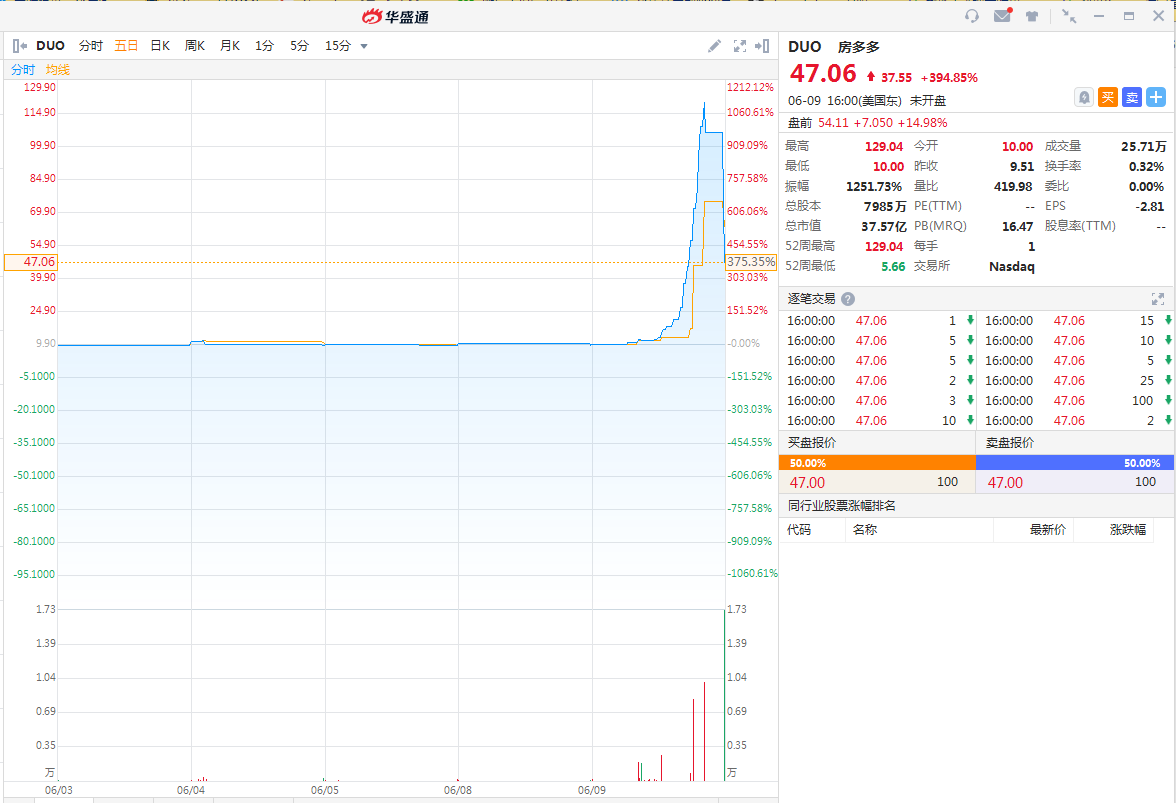Screen dimensions: 1176x803
Task: Click the 同行业股票涨幅排名 section title
Action: click(x=842, y=506)
